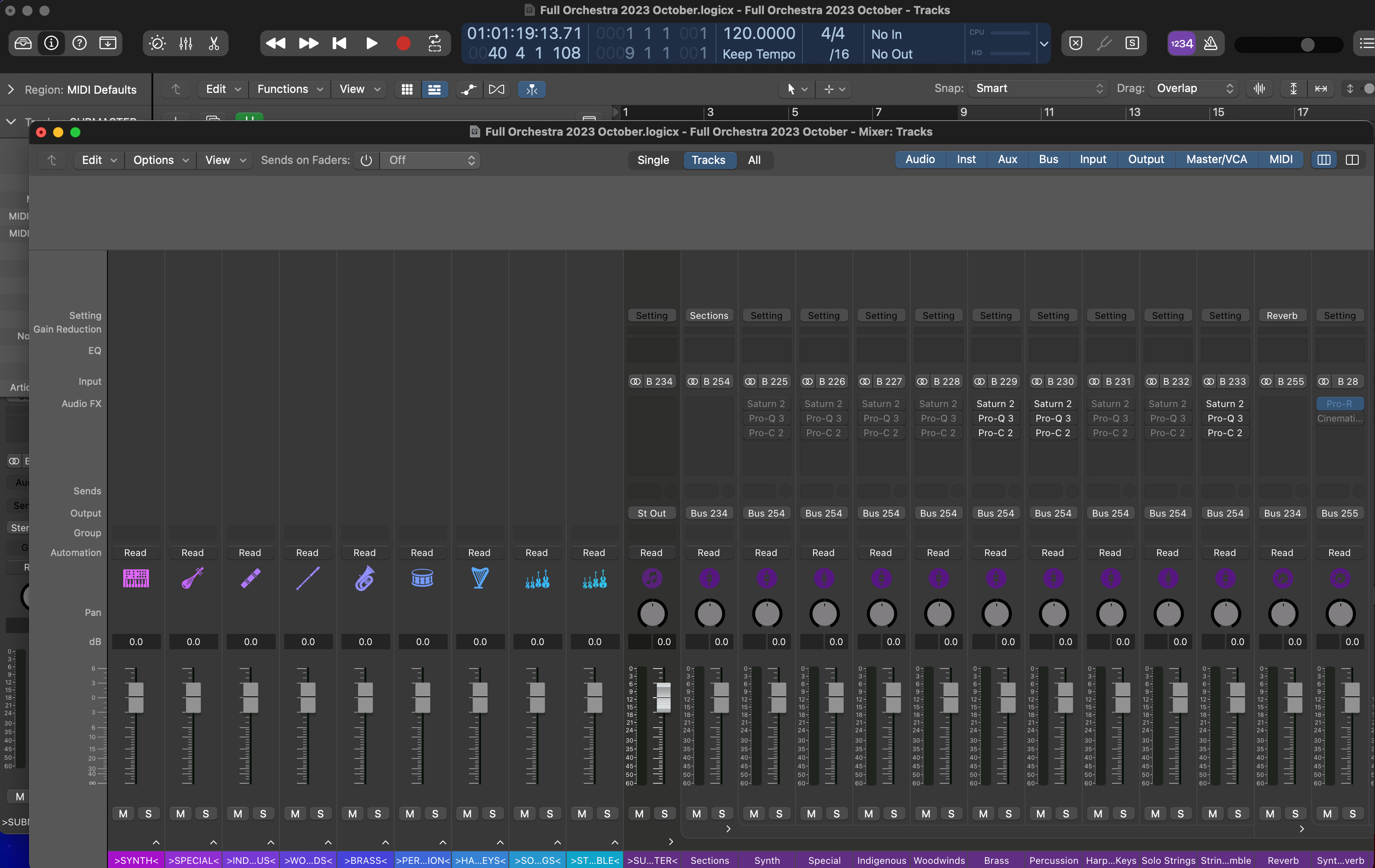Click St Out output slot on SUBMASTER strip
Viewport: 1375px width, 868px height.
(x=651, y=513)
